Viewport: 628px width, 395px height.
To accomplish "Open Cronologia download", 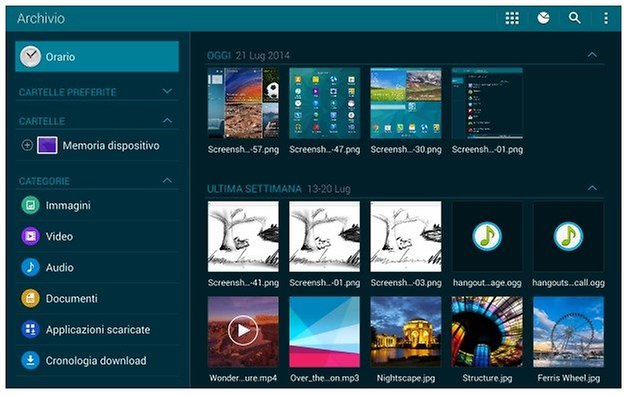I will (98, 361).
